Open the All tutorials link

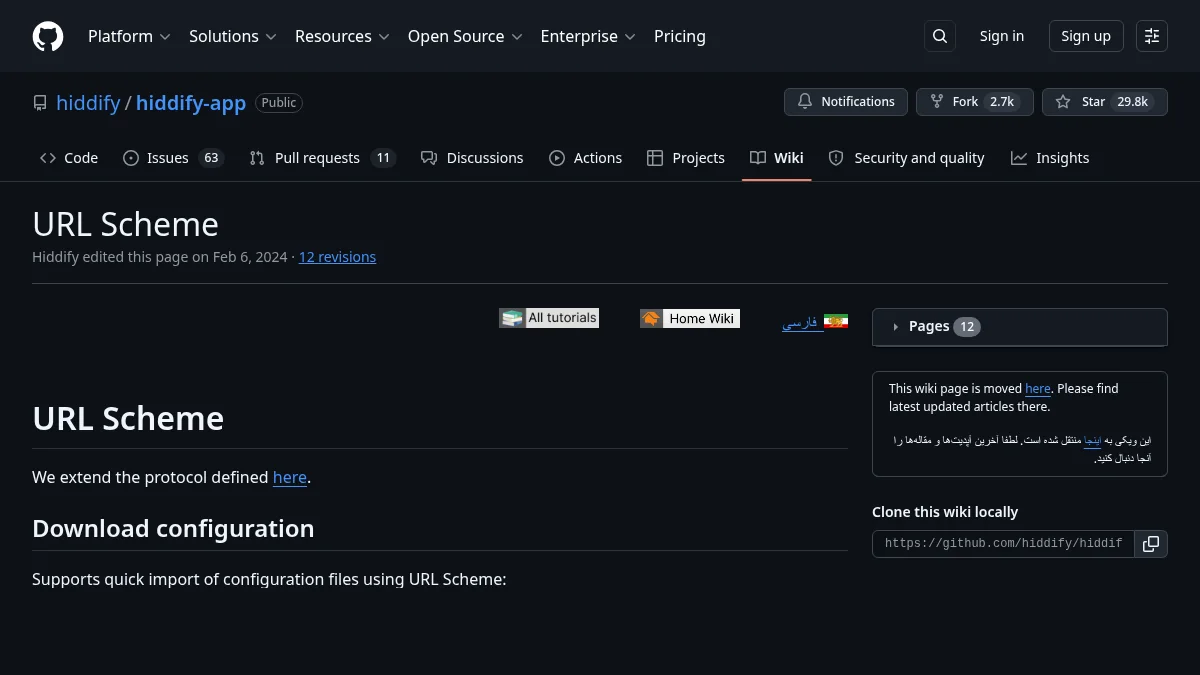coord(549,318)
